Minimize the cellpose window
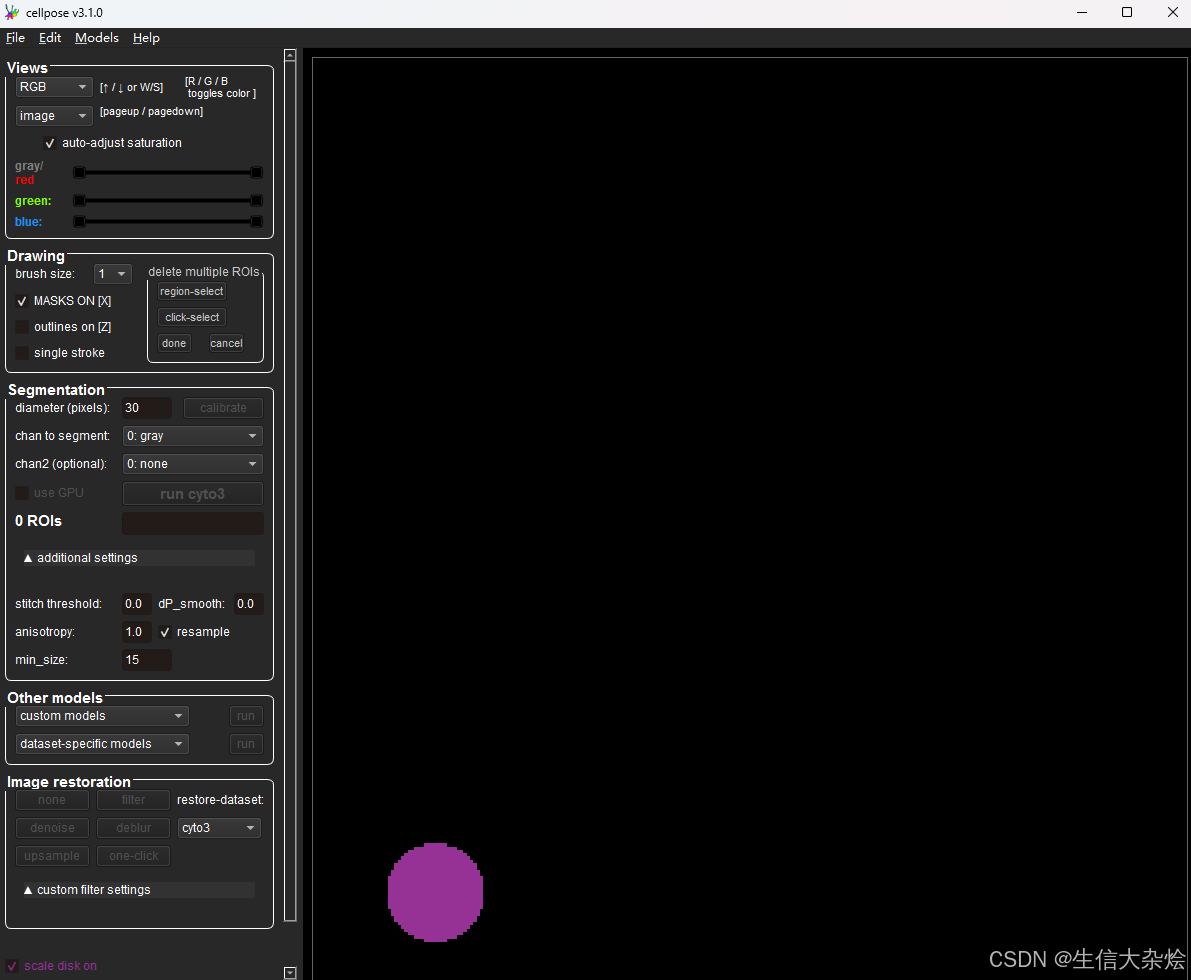This screenshot has height=980, width=1191. tap(1082, 13)
